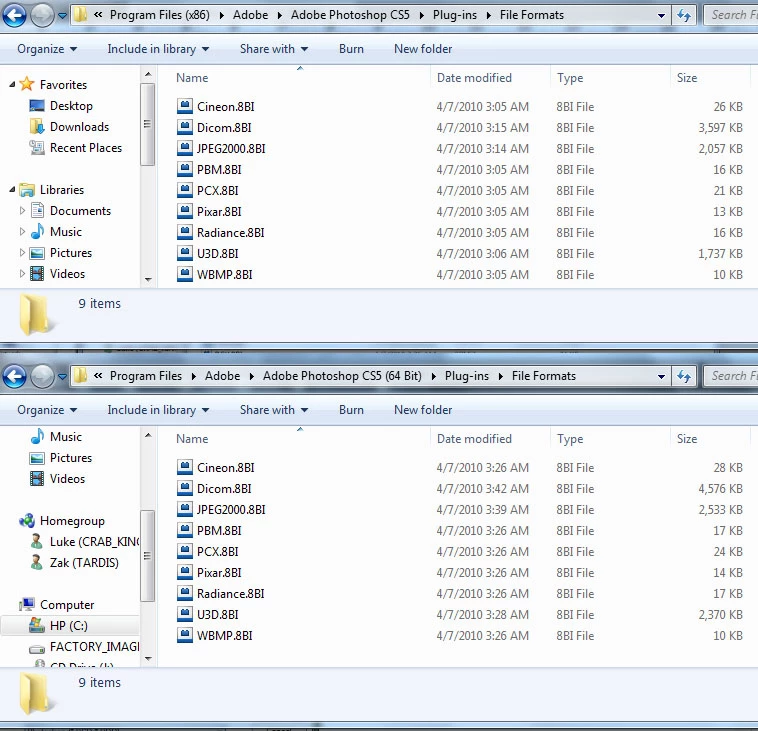Click Dicom.8BI file icon in top window
758x731 pixels.
pyautogui.click(x=185, y=127)
